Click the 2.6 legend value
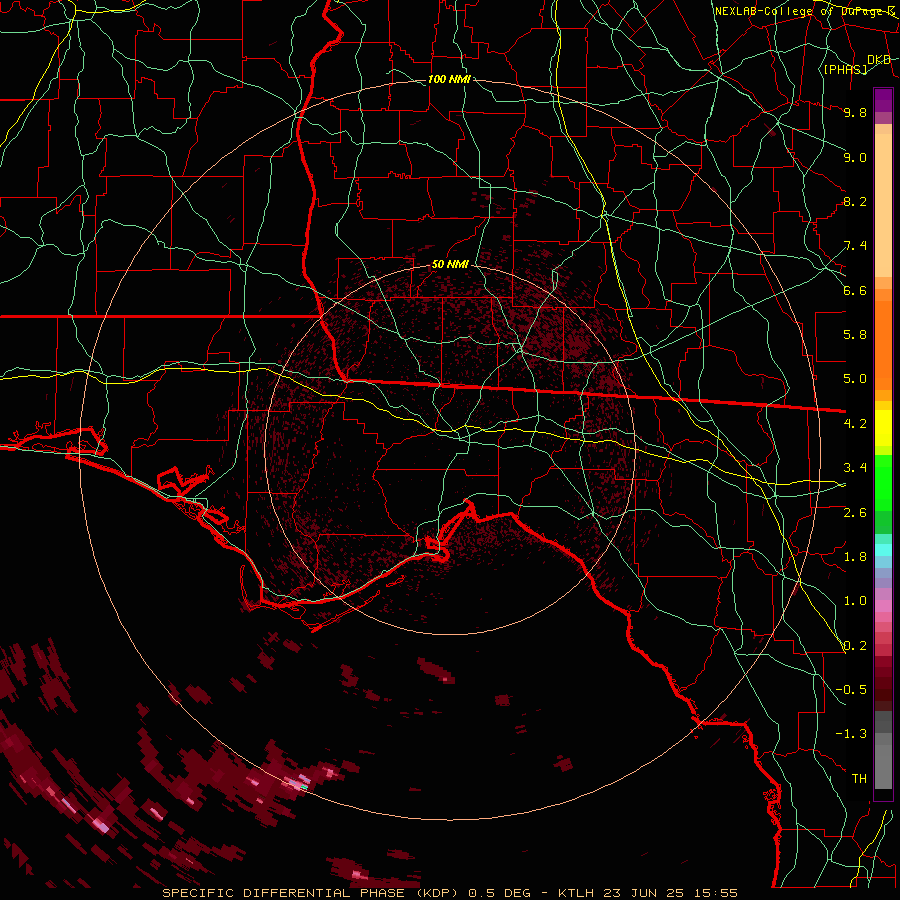Screen dimensions: 900x900 (855, 513)
